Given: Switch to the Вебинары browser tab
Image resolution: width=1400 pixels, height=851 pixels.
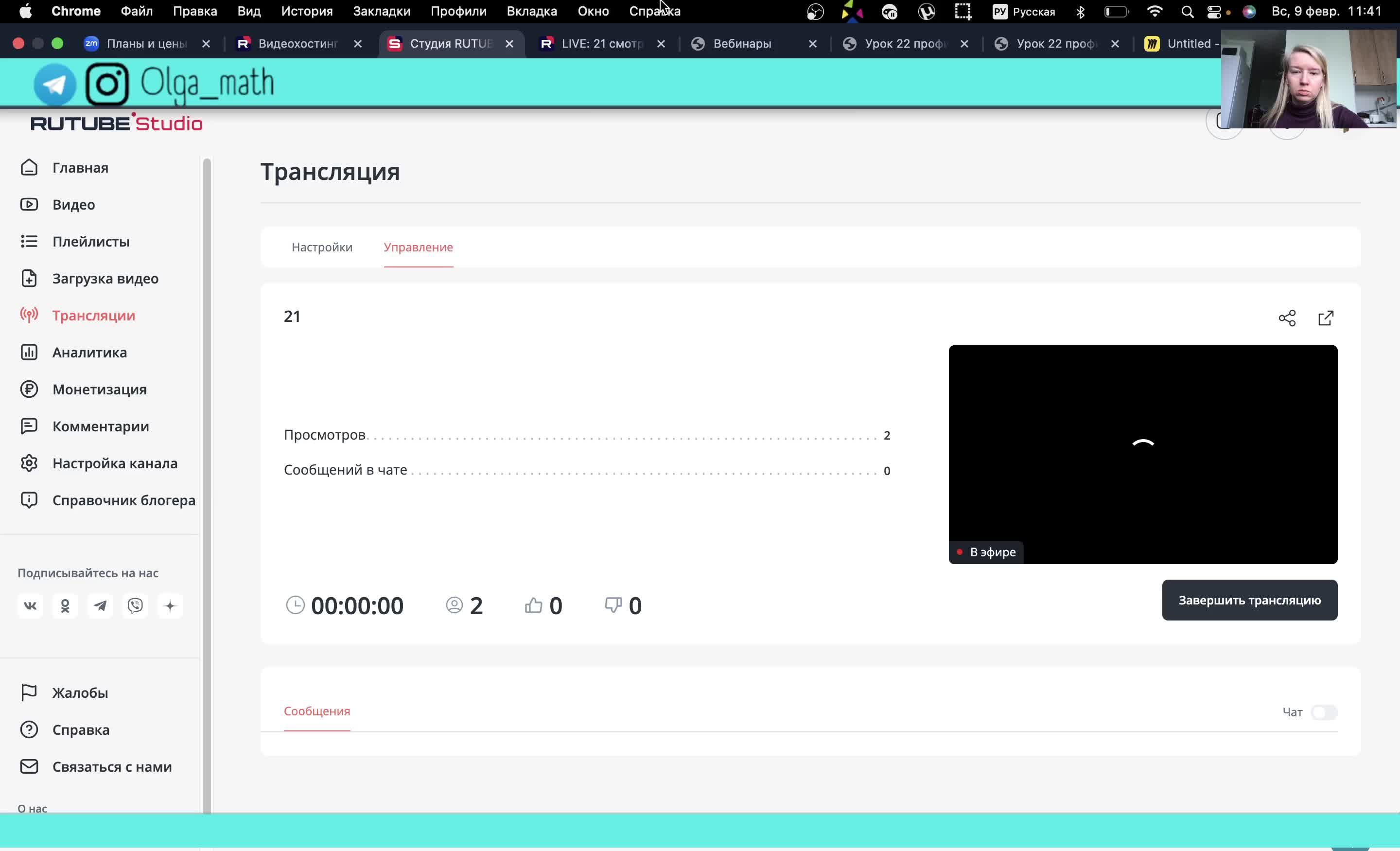Looking at the screenshot, I should (x=741, y=44).
